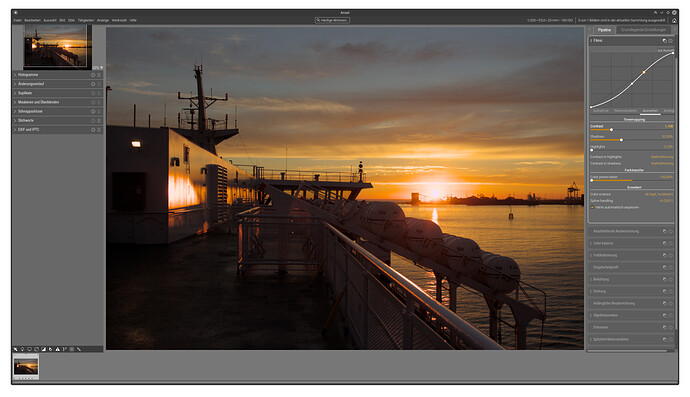This screenshot has width=690, height=397.
Task: Click reset icon of Eingabefarbprofil module
Action: tap(671, 267)
